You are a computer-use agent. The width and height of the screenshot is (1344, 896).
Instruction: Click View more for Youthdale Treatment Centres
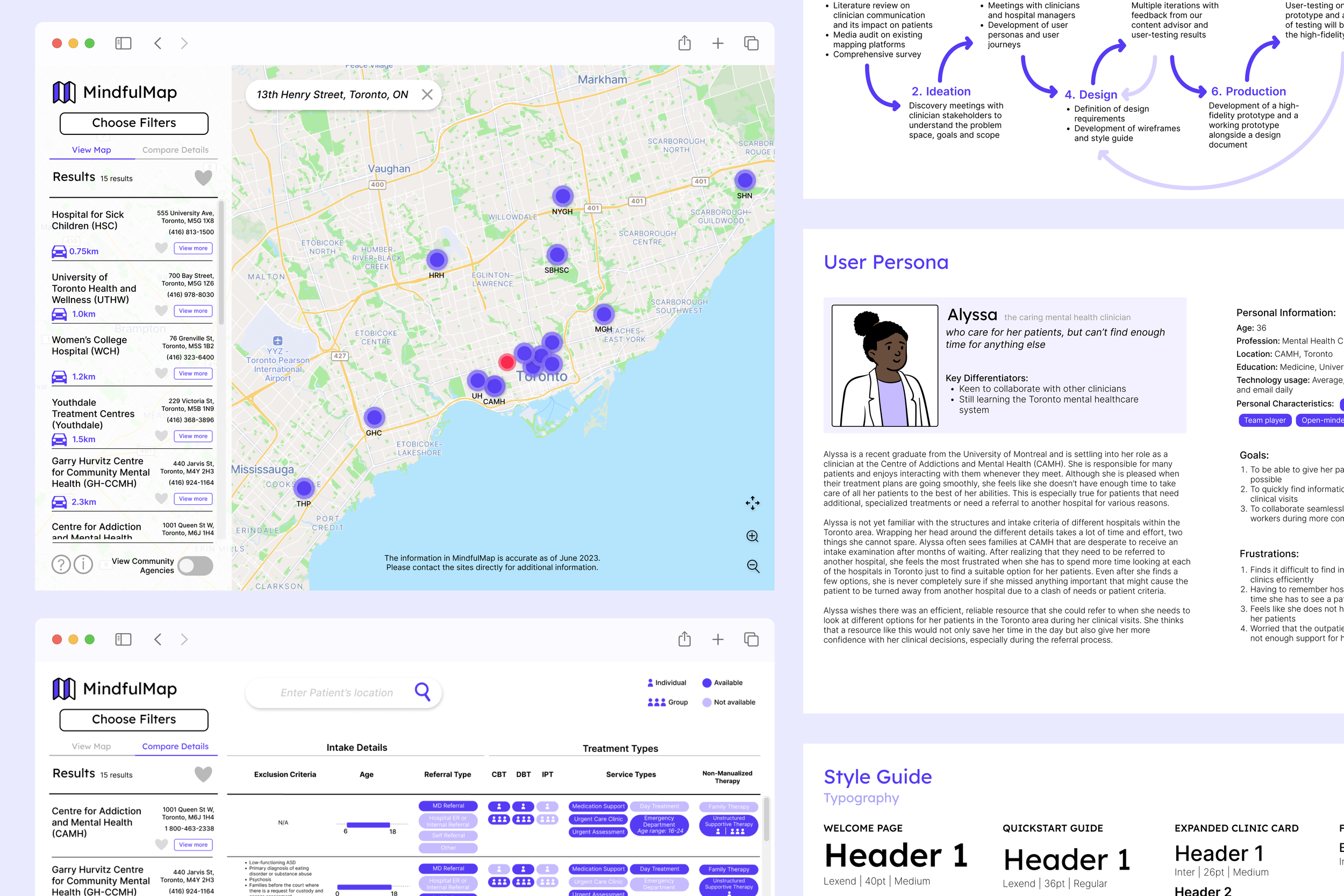point(193,436)
